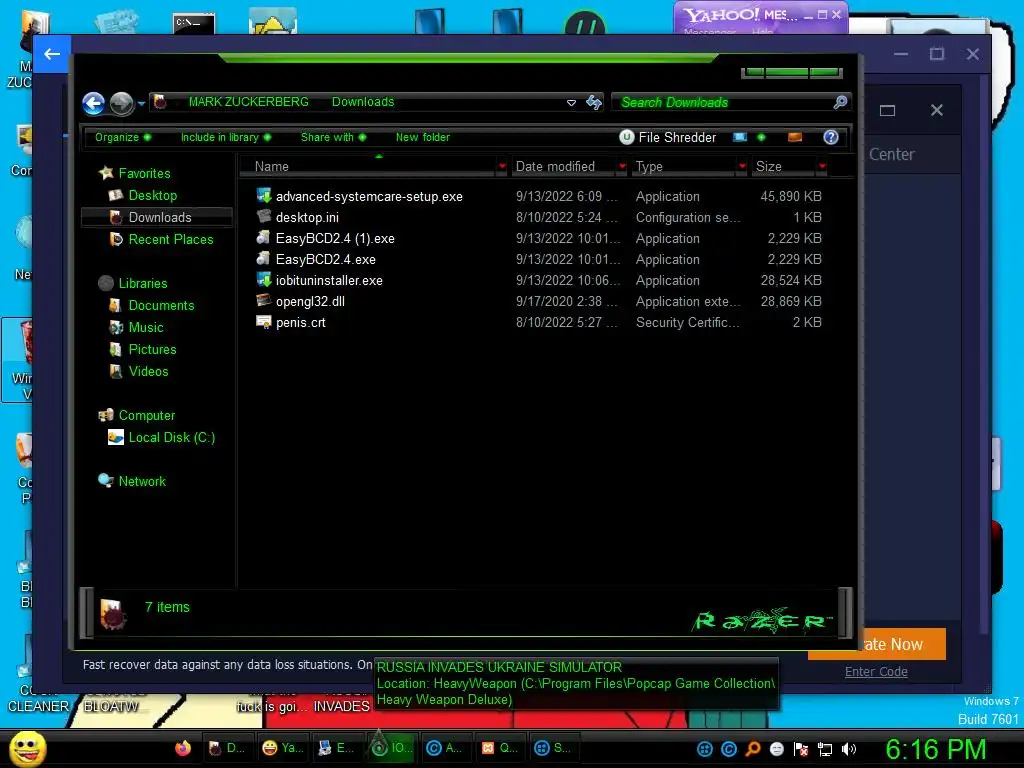1024x768 pixels.
Task: Sort by Size column header
Action: 784,167
